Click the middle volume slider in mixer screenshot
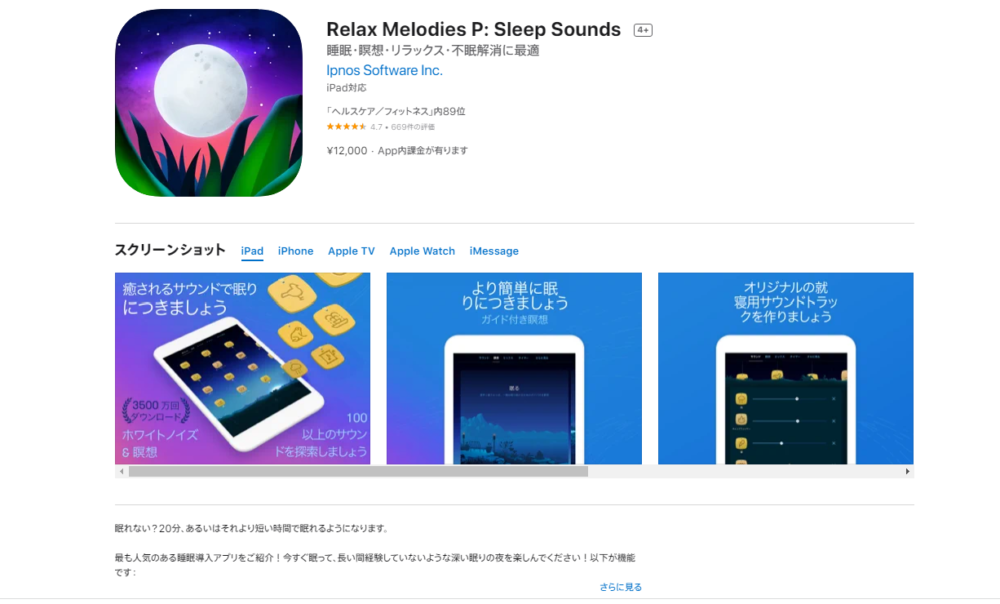This screenshot has width=1000, height=604. point(791,421)
